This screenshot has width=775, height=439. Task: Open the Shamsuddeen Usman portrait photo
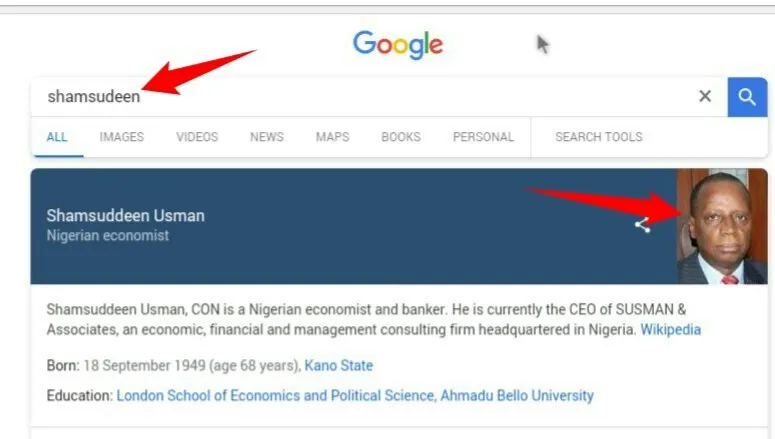[722, 227]
